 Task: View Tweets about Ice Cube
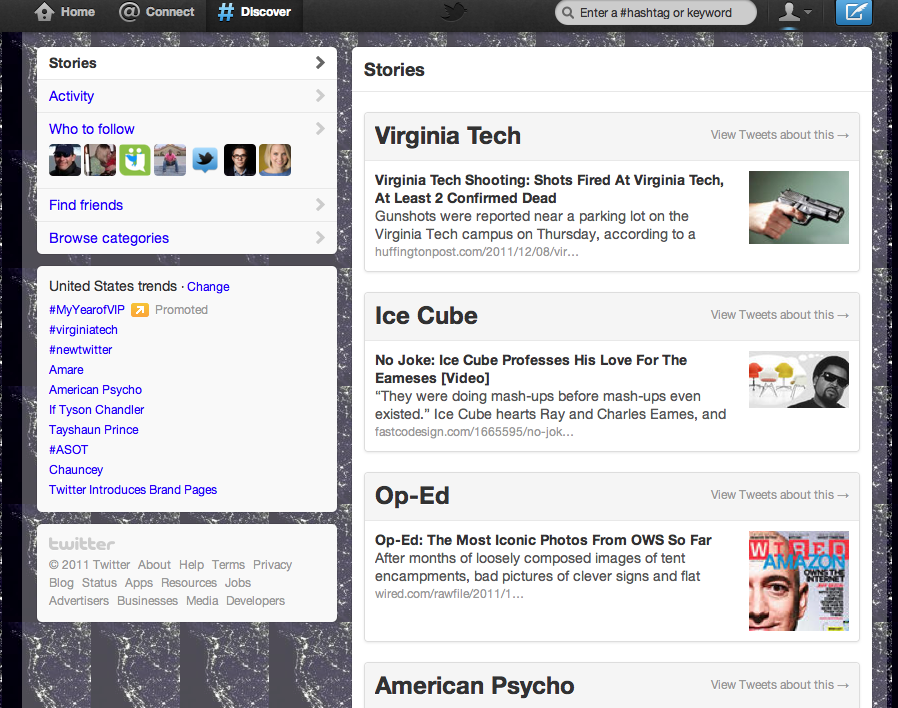(x=779, y=315)
